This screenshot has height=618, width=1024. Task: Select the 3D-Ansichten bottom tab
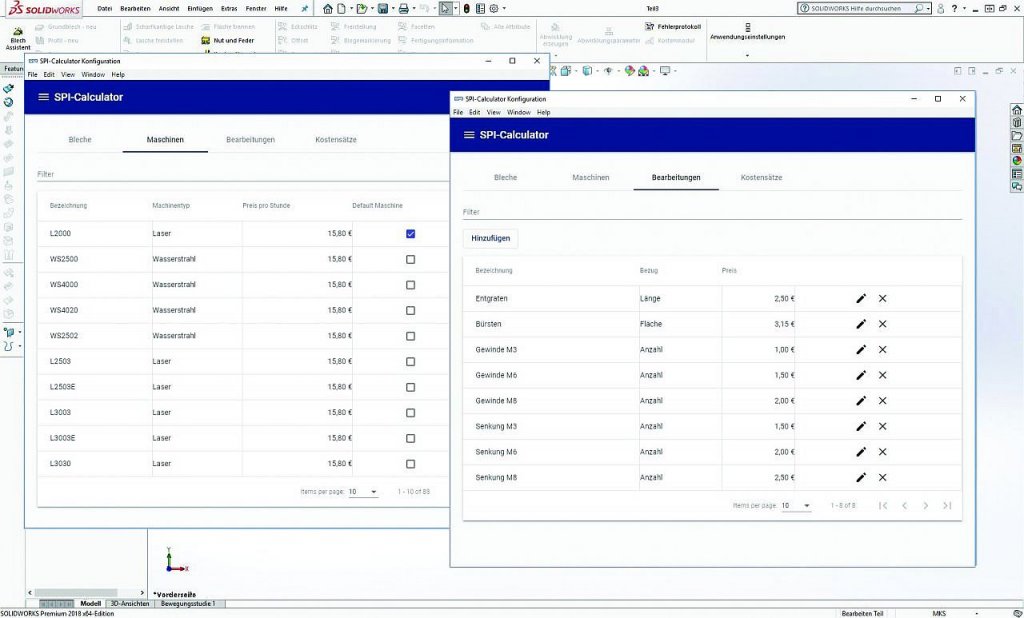point(130,604)
